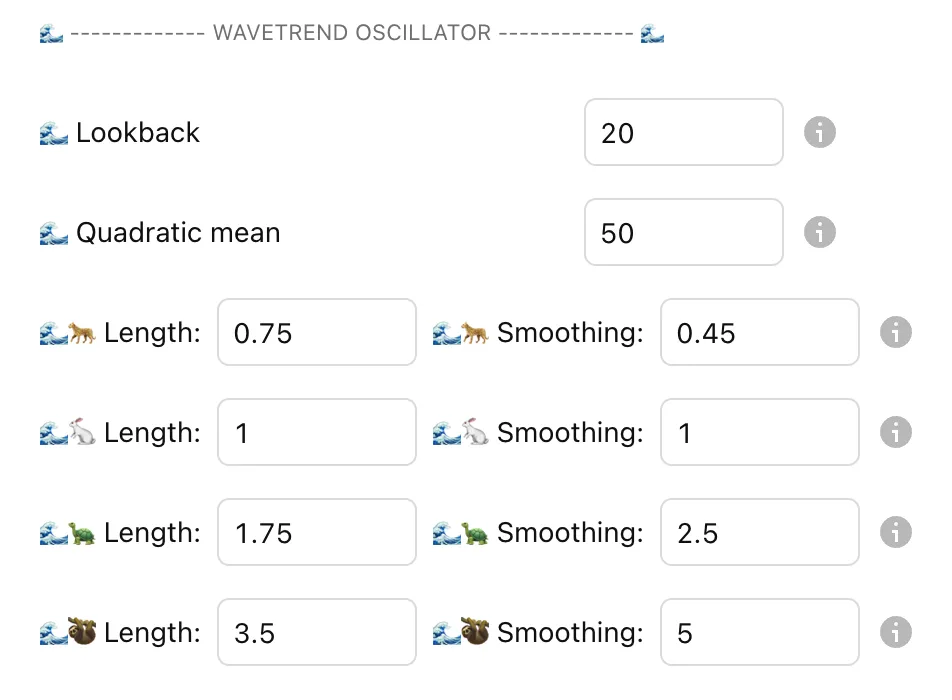This screenshot has height=700, width=952.
Task: Click info icon on the sloth row
Action: point(895,632)
